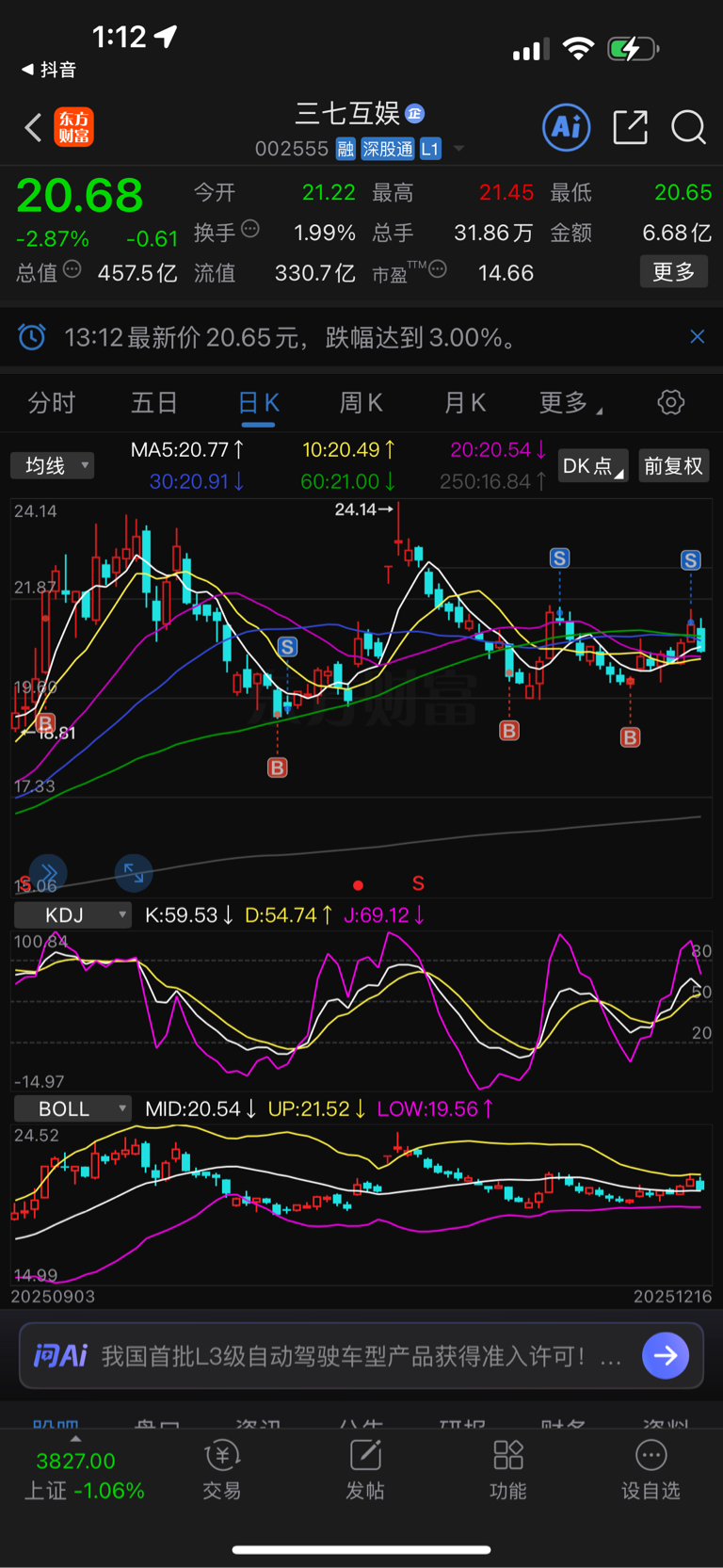This screenshot has height=1568, width=723.
Task: Tap the 问Ai news input bar
Action: 361,1355
